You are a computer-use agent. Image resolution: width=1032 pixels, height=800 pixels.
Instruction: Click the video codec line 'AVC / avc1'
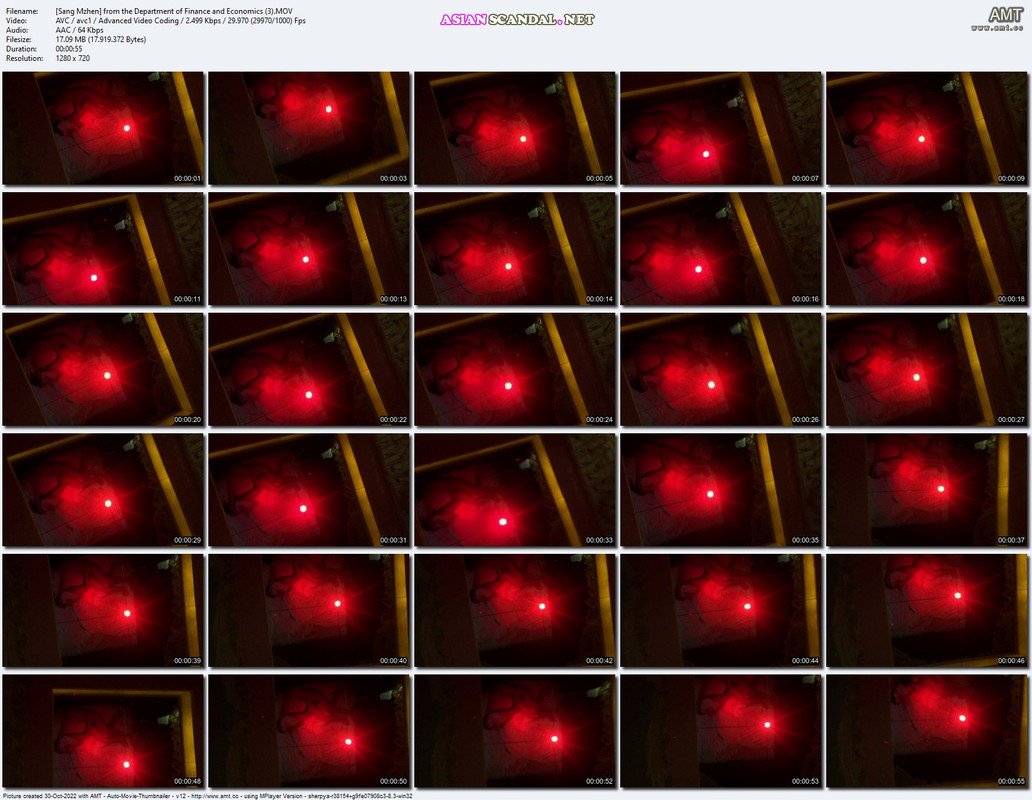click(x=180, y=20)
